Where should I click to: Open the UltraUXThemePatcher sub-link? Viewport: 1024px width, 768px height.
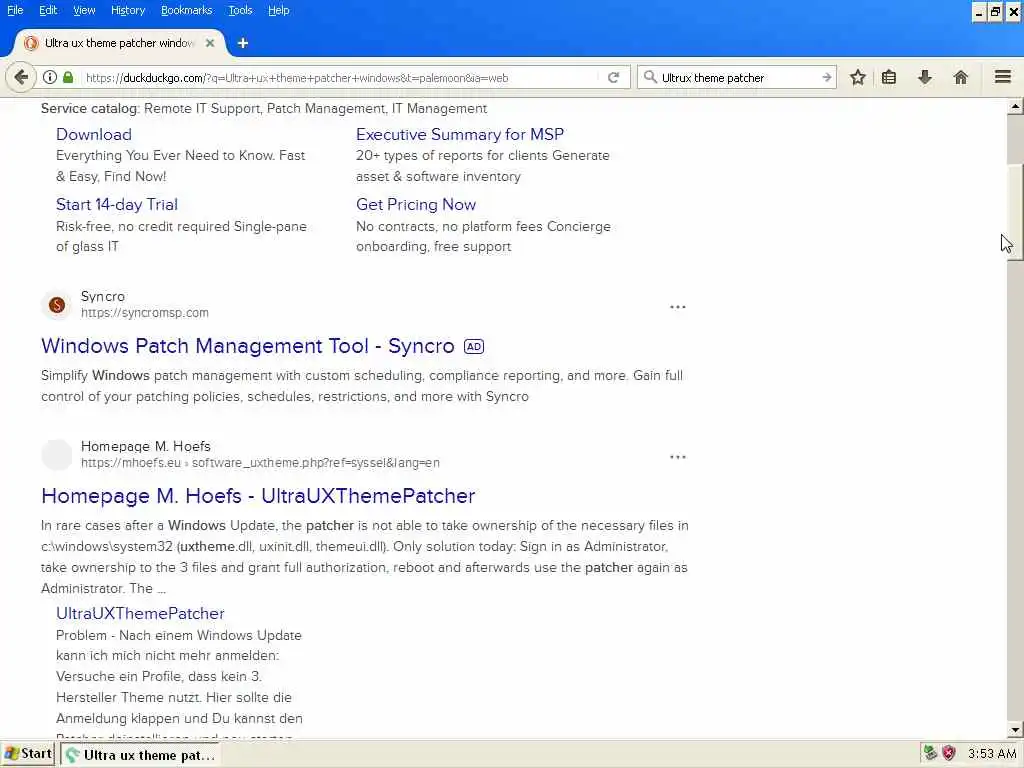140,613
